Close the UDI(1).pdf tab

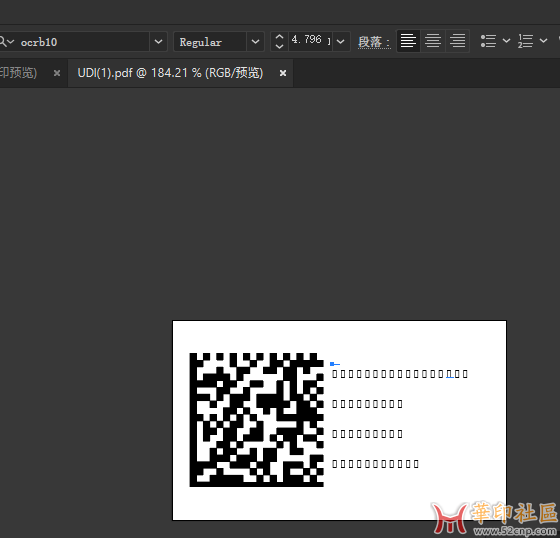(x=283, y=73)
